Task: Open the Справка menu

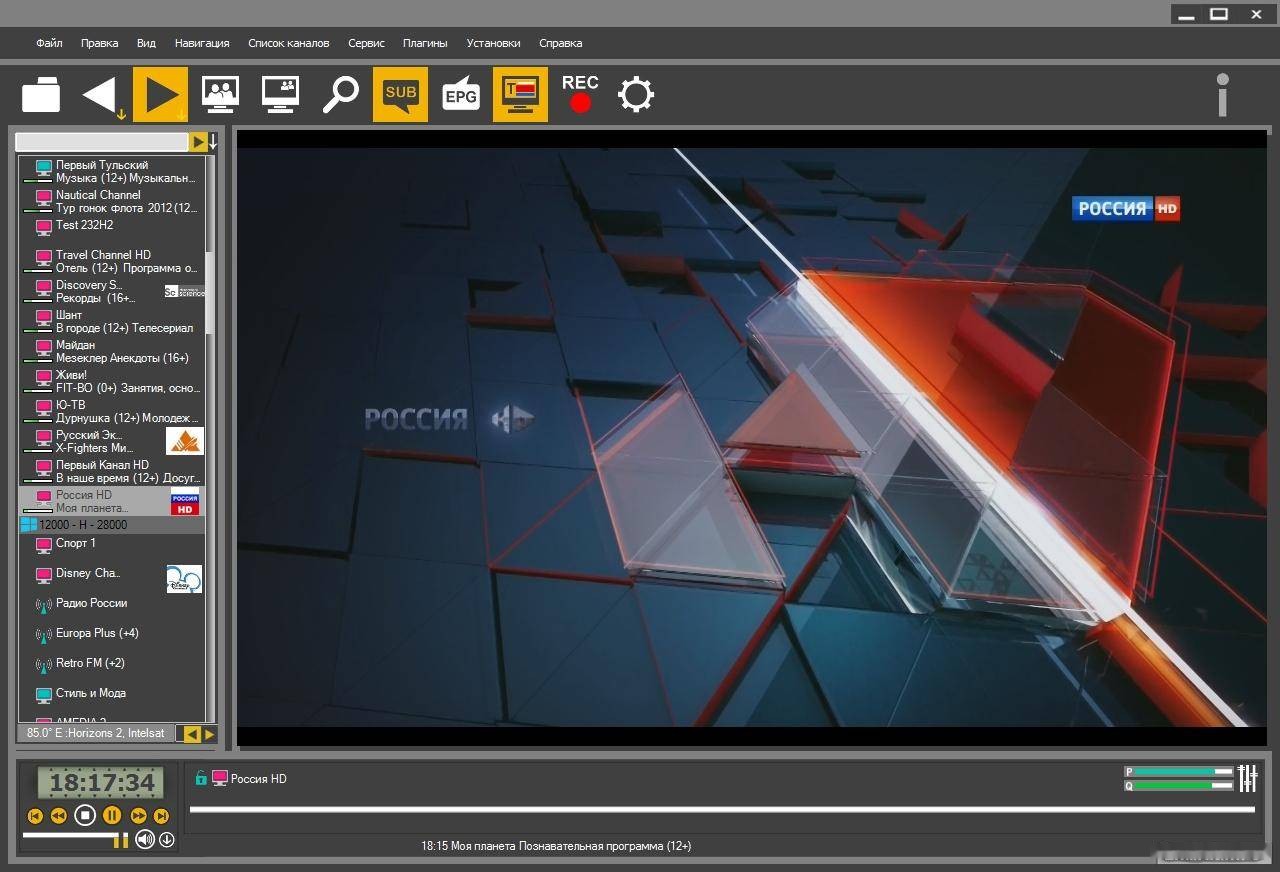Action: (x=560, y=43)
